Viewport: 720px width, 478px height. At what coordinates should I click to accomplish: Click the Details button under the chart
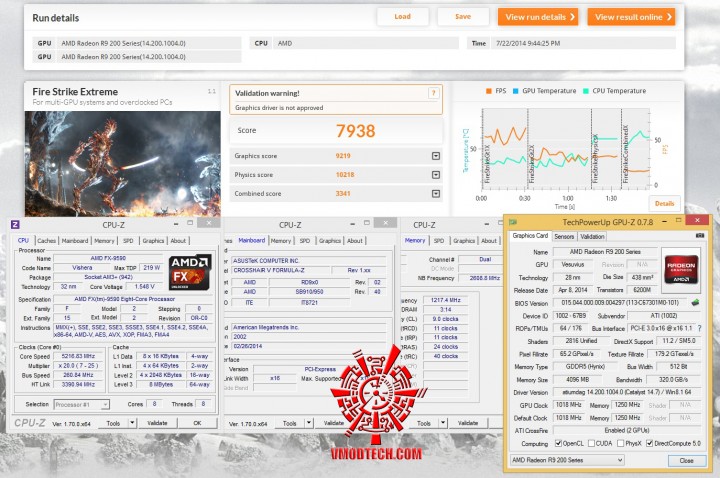point(664,203)
